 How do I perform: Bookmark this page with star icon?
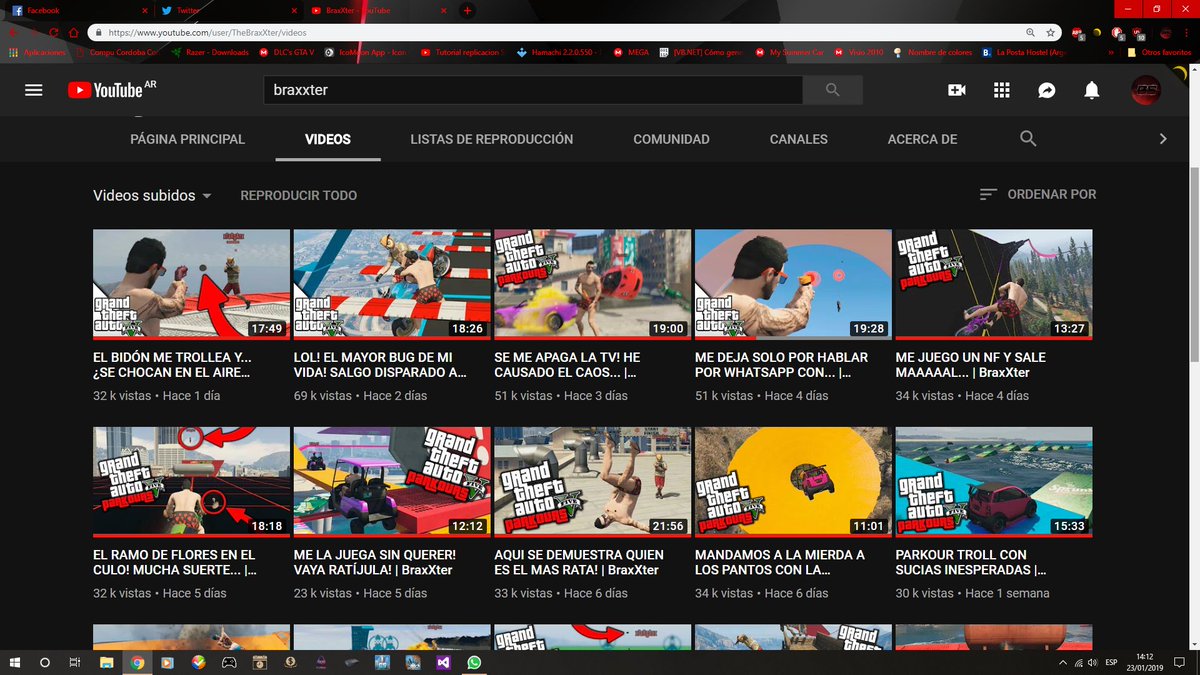[x=1051, y=33]
